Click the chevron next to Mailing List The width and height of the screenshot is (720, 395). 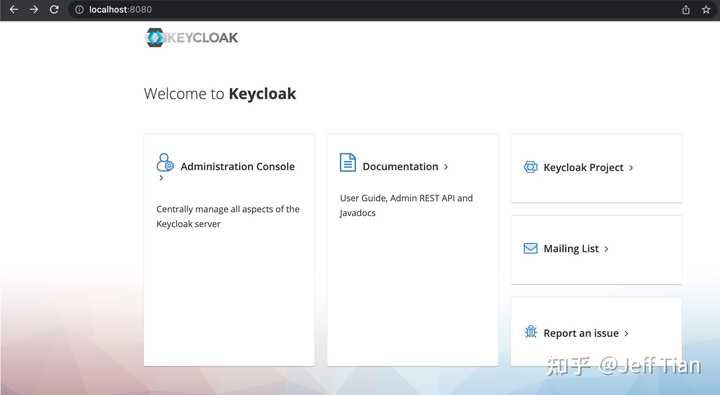click(x=606, y=248)
